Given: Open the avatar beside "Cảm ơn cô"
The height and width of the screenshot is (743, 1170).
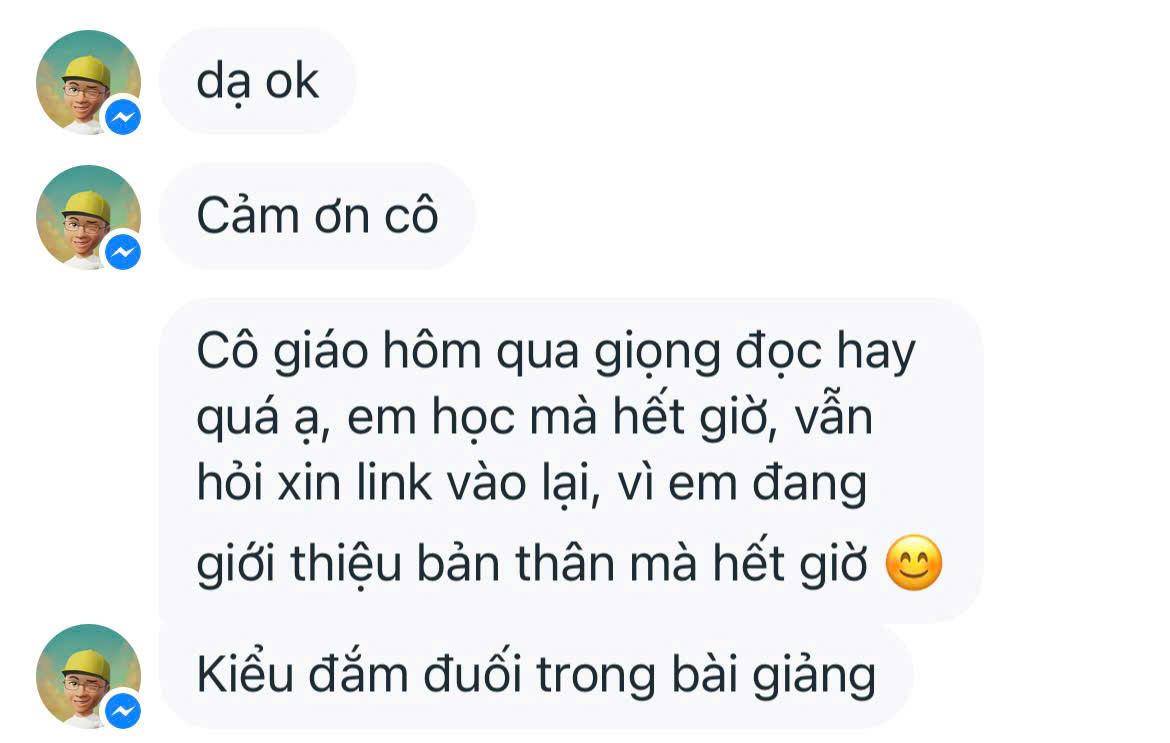Looking at the screenshot, I should [x=88, y=217].
